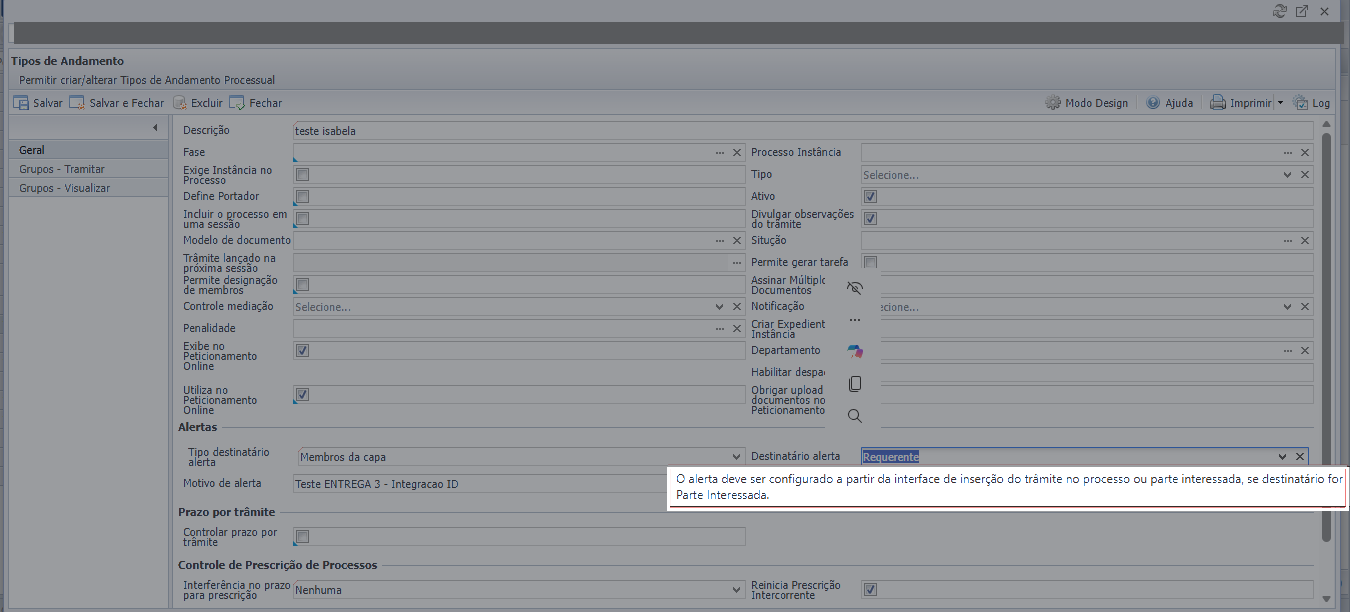This screenshot has height=612, width=1350.
Task: Click the Salvar save icon
Action: pyautogui.click(x=20, y=102)
